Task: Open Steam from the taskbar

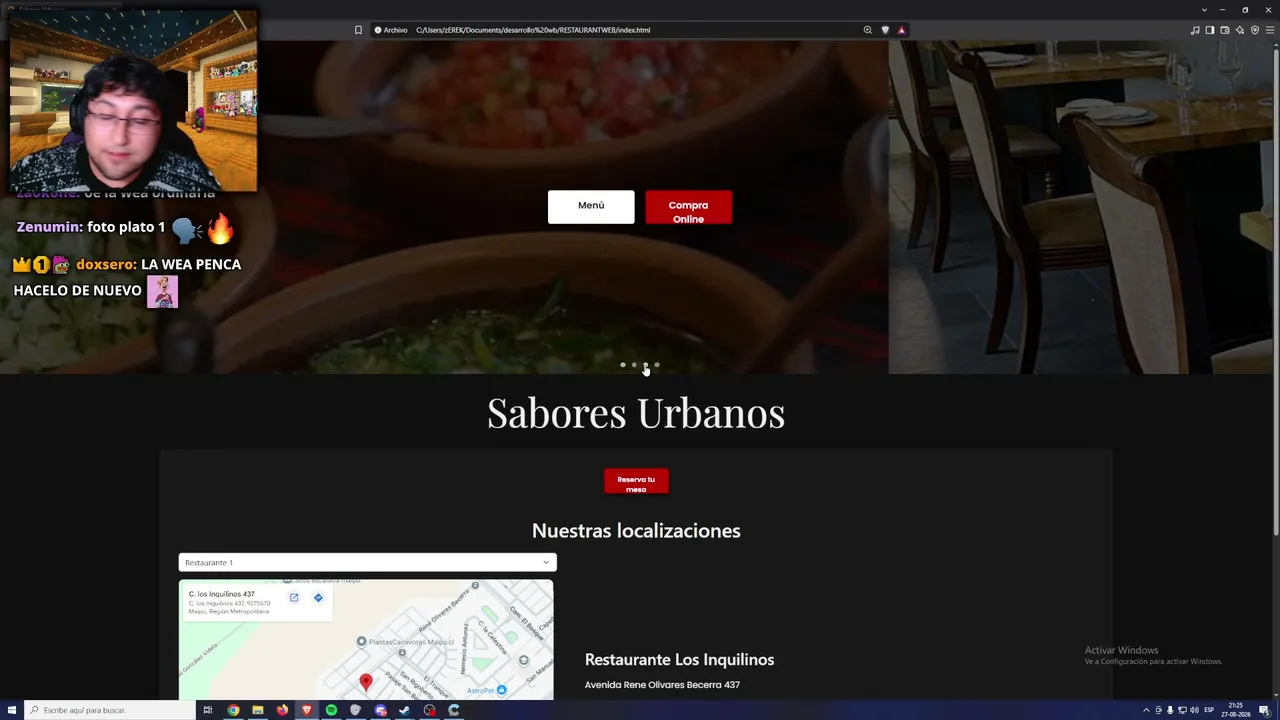Action: 404,710
